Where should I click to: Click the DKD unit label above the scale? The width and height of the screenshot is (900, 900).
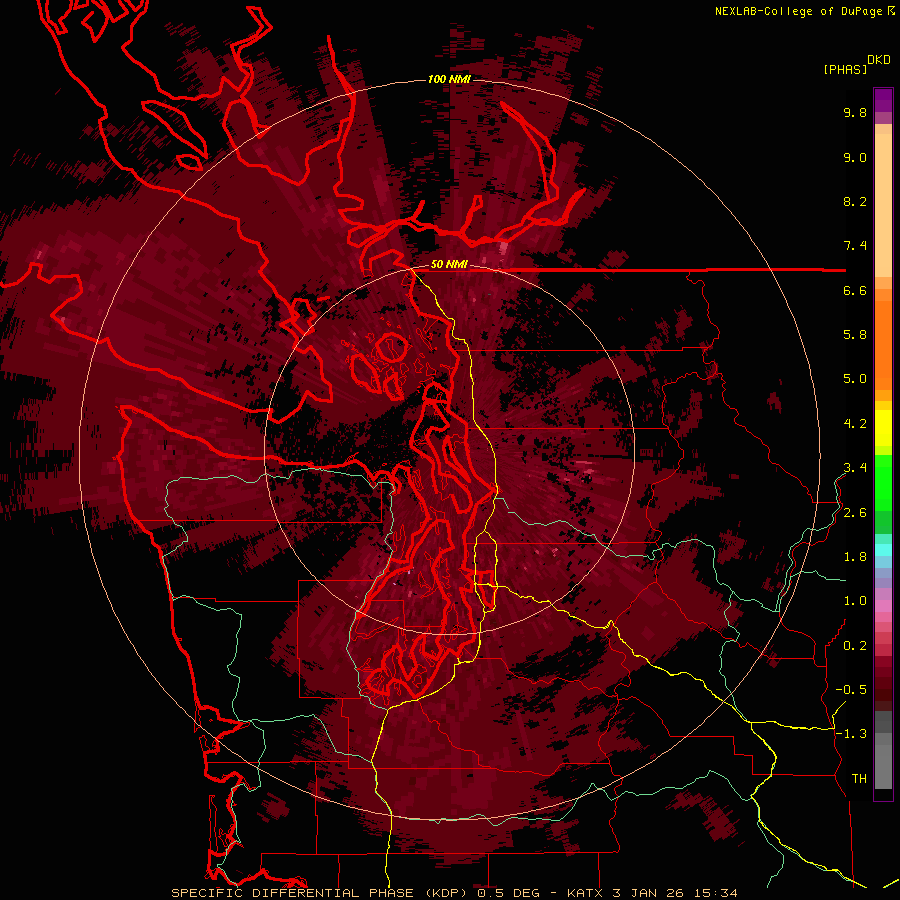879,60
